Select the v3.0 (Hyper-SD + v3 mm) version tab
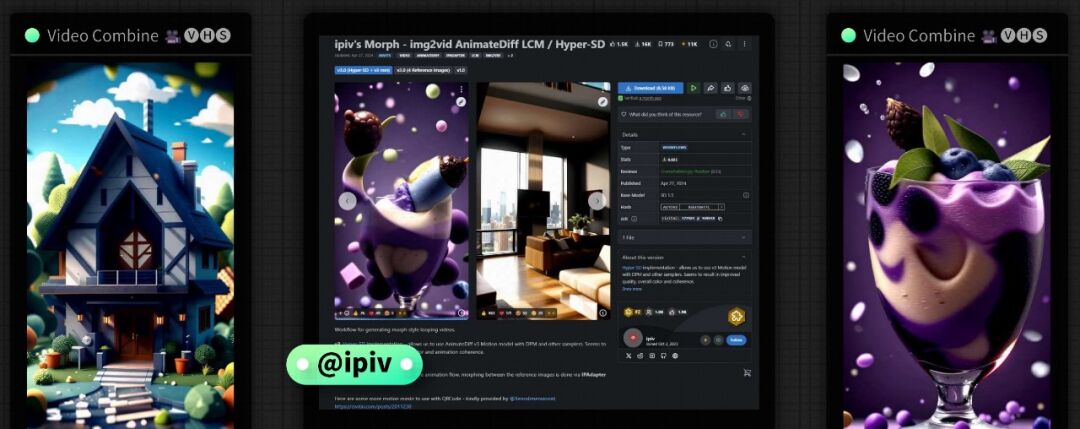 (364, 70)
